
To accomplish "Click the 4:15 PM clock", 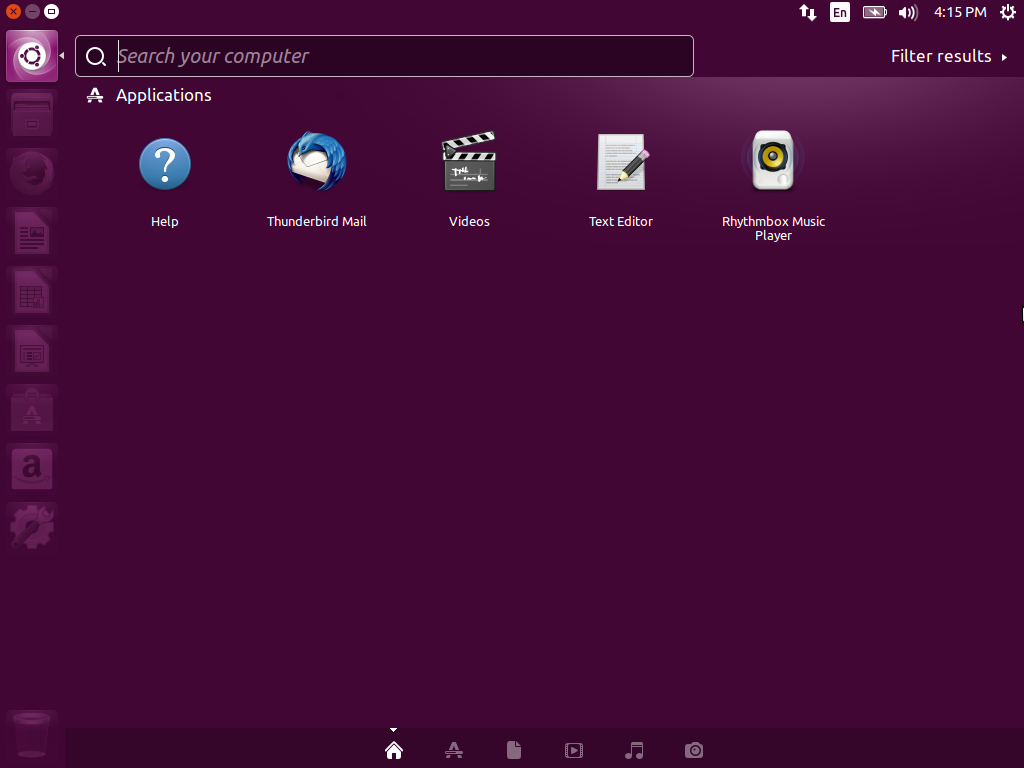I will [x=960, y=12].
